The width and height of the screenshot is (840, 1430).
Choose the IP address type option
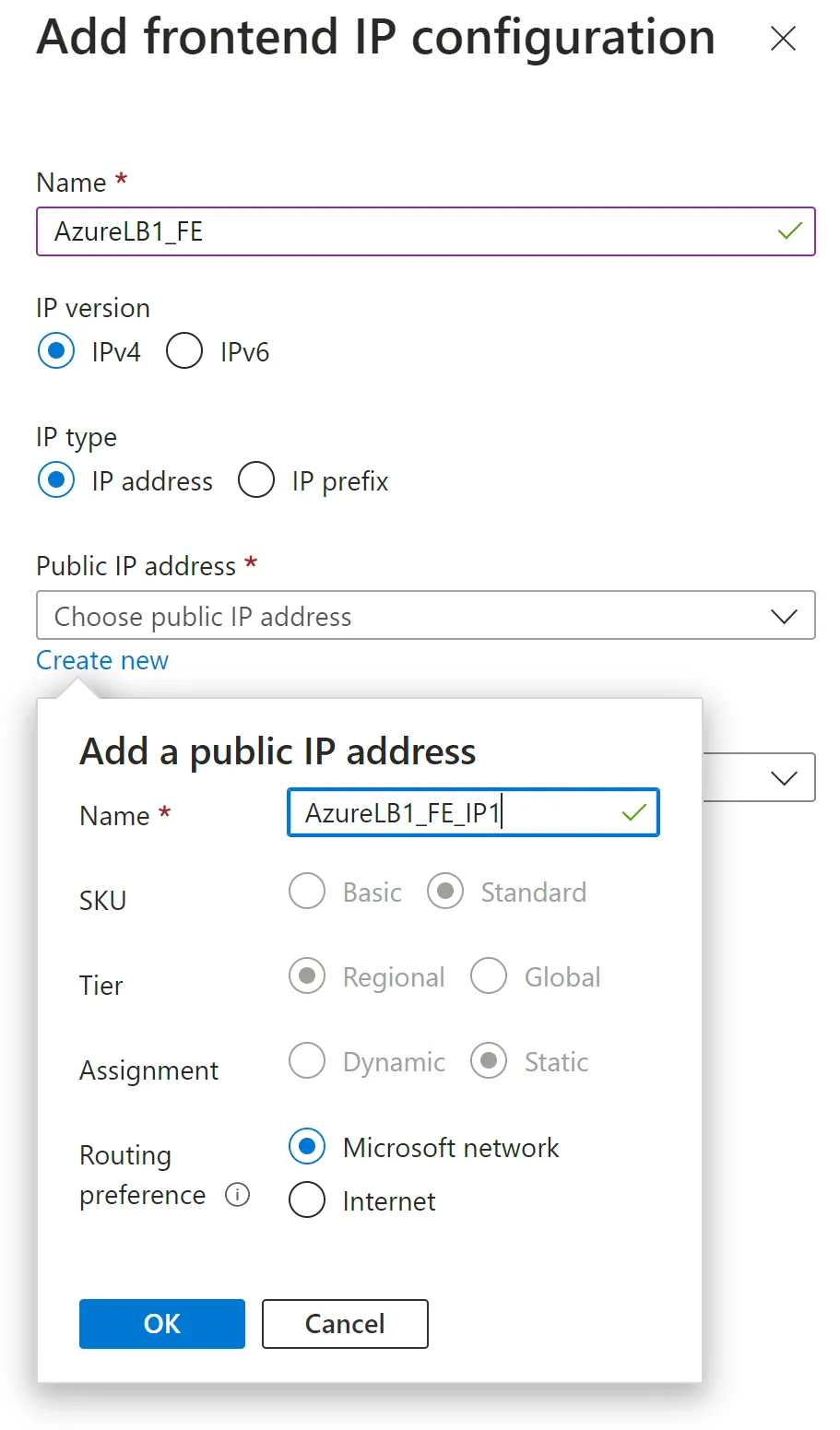point(56,480)
